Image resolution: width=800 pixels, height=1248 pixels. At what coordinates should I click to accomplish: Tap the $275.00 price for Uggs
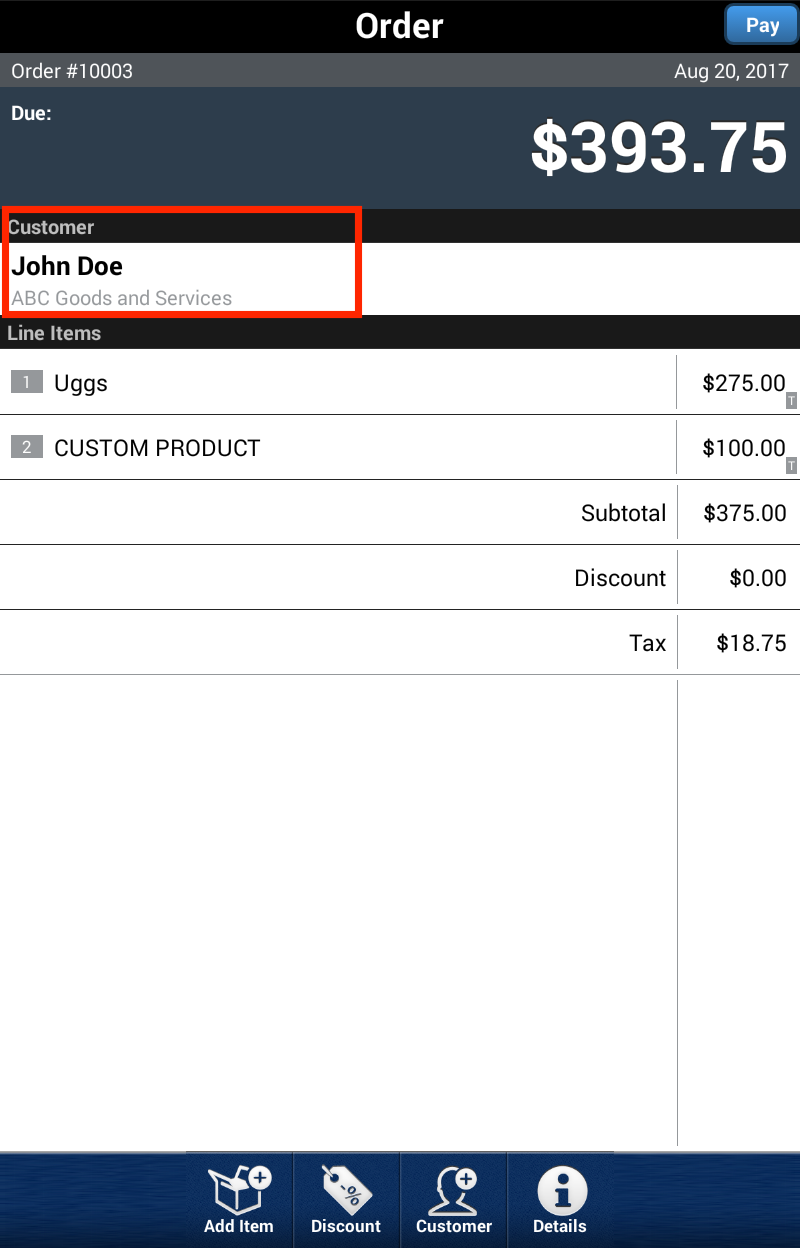pyautogui.click(x=743, y=383)
